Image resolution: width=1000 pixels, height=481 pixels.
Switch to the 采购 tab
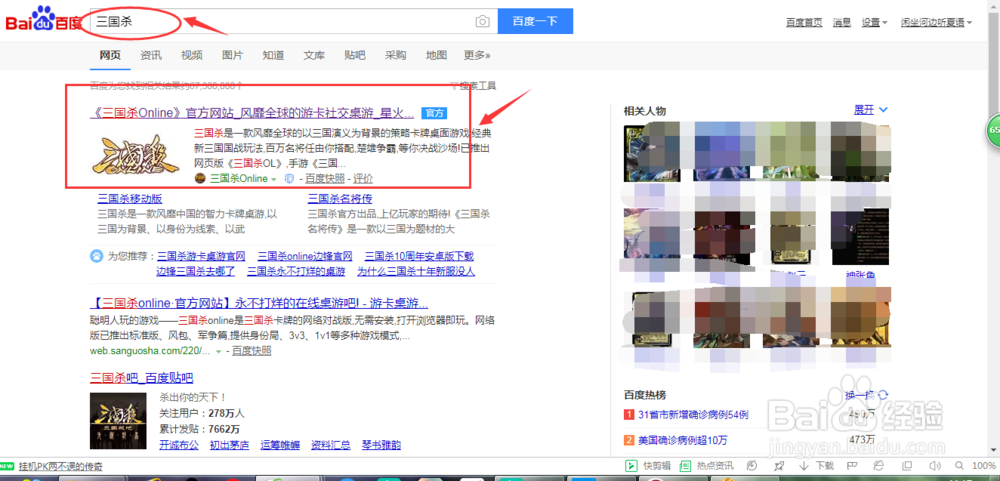coord(396,56)
